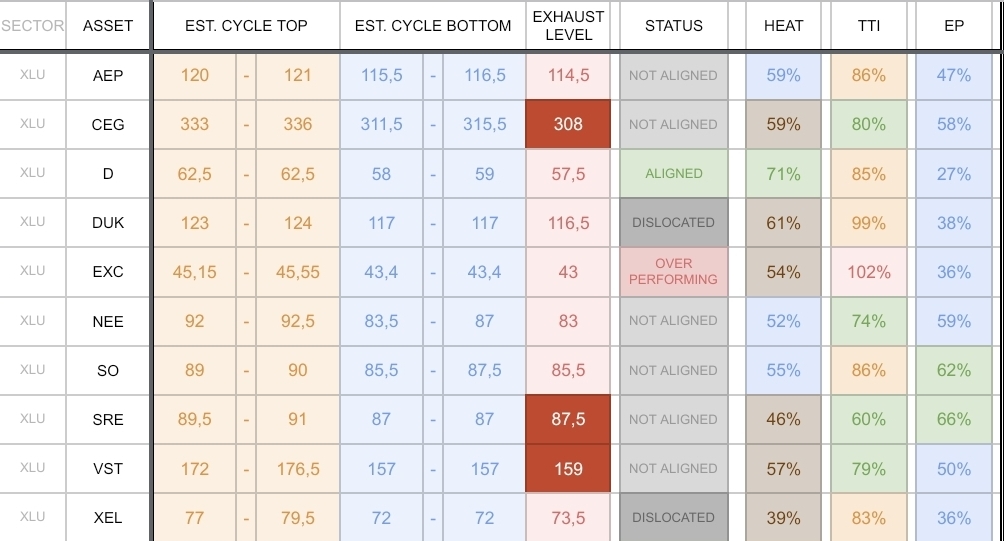Select the 71% heat cell for D
This screenshot has height=541, width=1004.
point(783,174)
